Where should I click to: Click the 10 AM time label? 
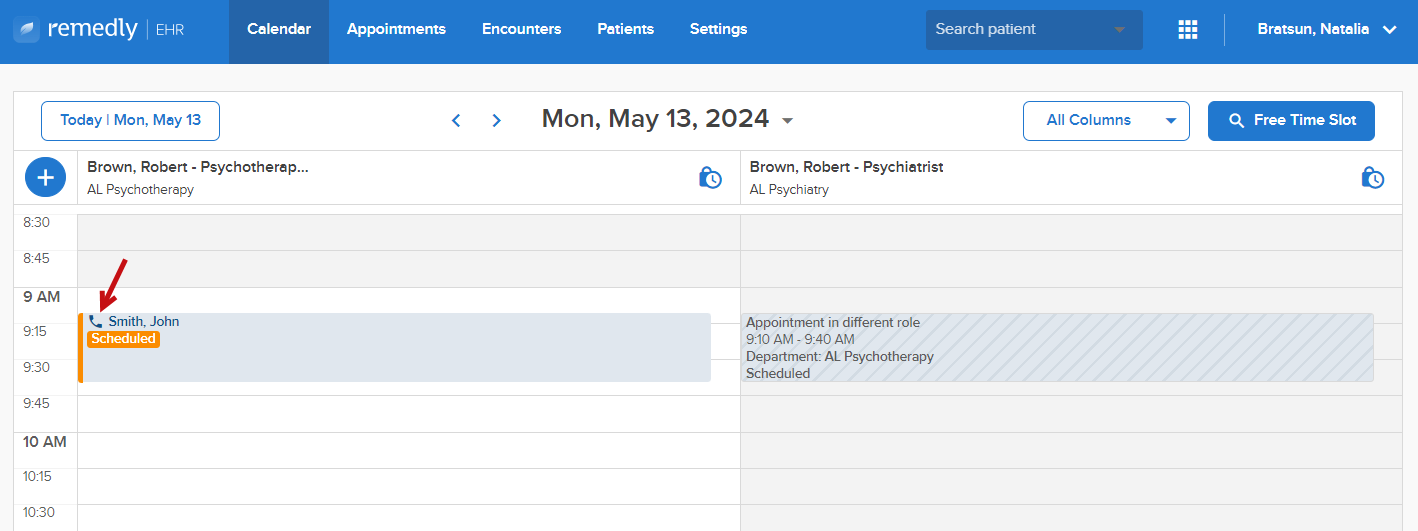(45, 442)
